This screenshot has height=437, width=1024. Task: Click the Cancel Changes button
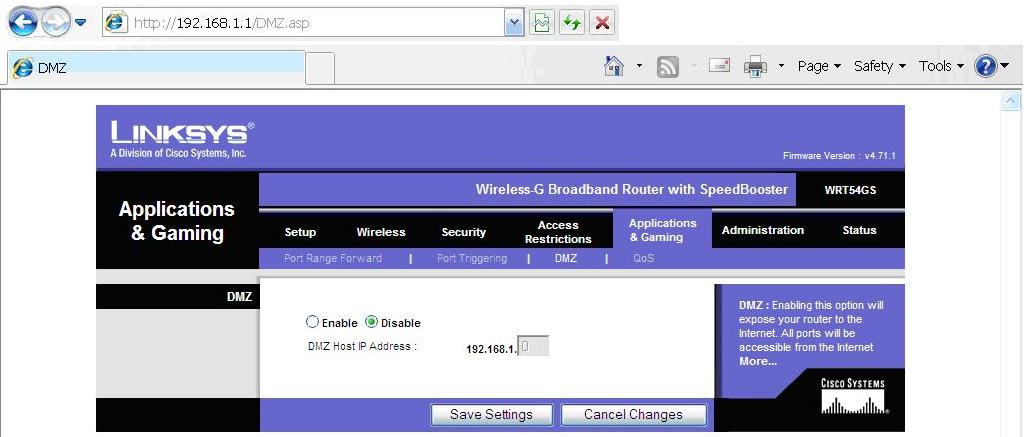pos(633,415)
